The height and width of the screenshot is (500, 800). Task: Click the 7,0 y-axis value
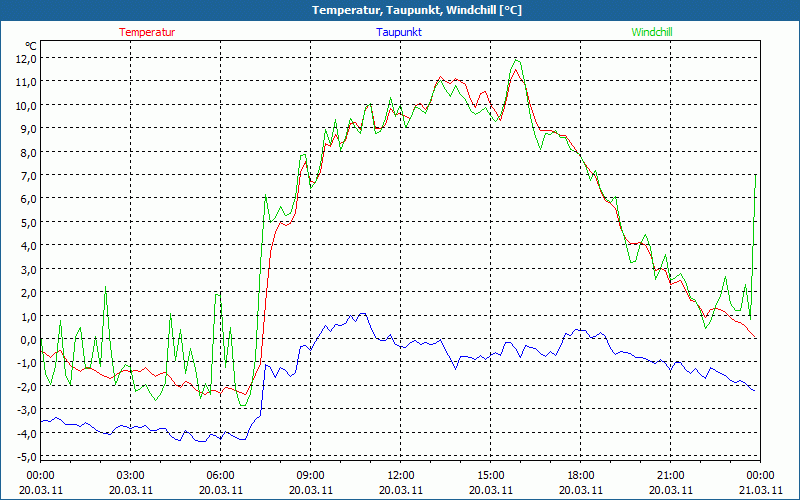(29, 176)
